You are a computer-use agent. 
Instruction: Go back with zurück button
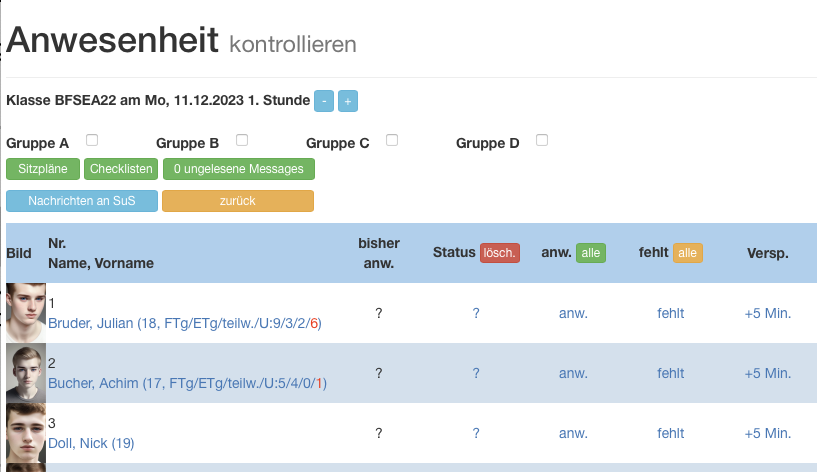coord(238,201)
